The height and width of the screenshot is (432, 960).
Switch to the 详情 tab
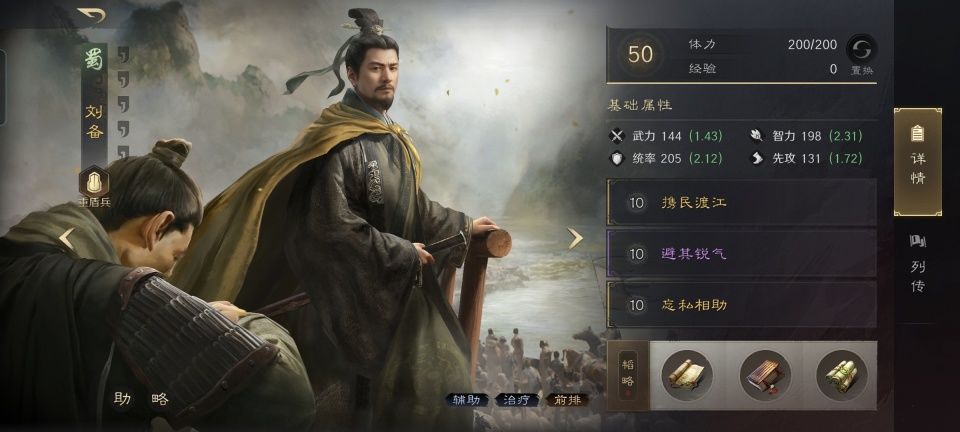[917, 162]
